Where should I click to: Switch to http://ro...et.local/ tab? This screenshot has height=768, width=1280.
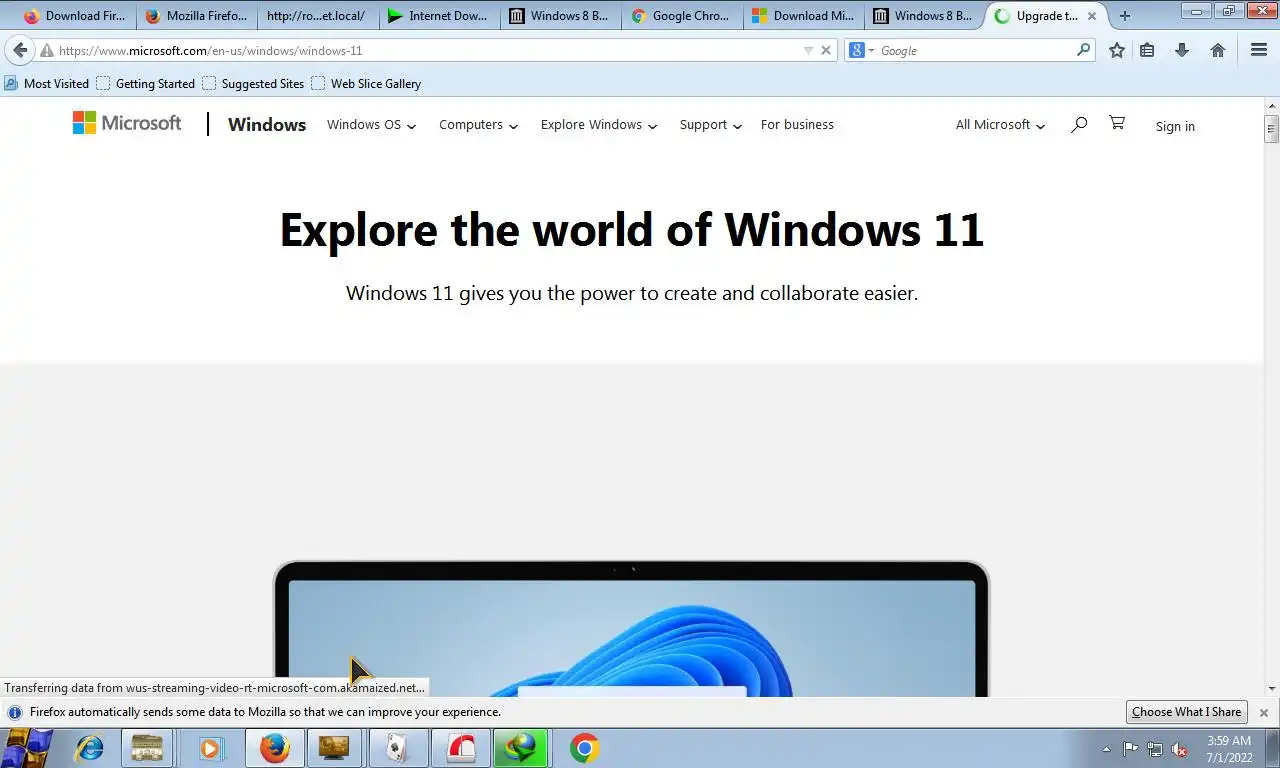point(317,16)
